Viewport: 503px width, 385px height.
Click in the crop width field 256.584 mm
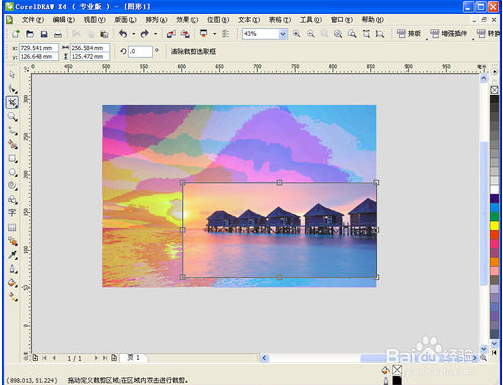90,48
